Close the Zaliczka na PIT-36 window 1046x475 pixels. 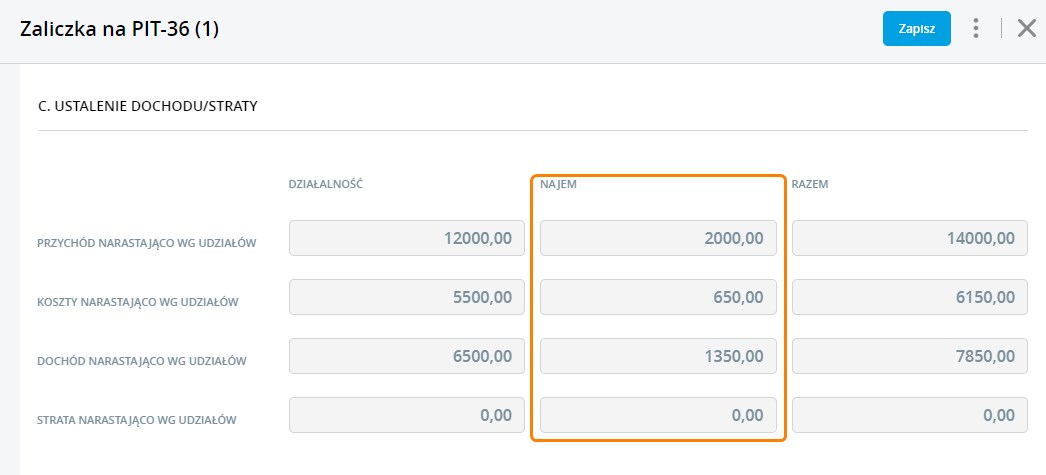pyautogui.click(x=1026, y=29)
